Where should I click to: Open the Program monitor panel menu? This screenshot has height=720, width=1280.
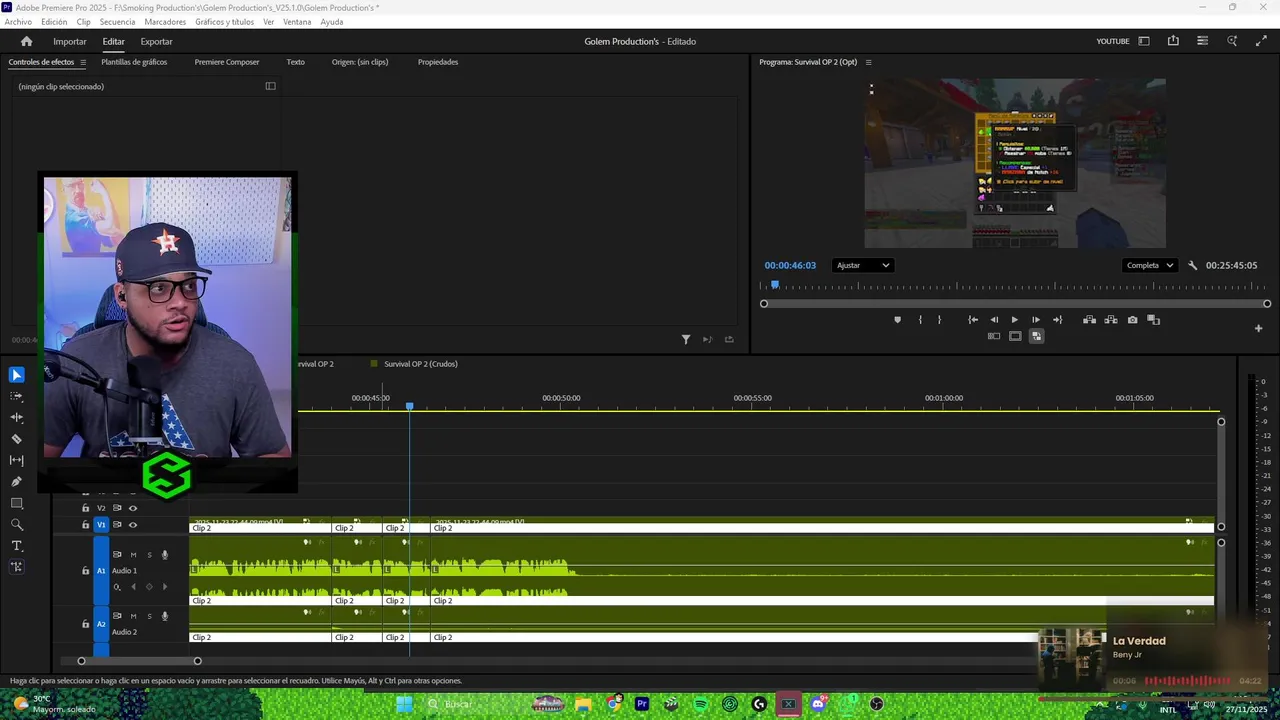point(868,62)
